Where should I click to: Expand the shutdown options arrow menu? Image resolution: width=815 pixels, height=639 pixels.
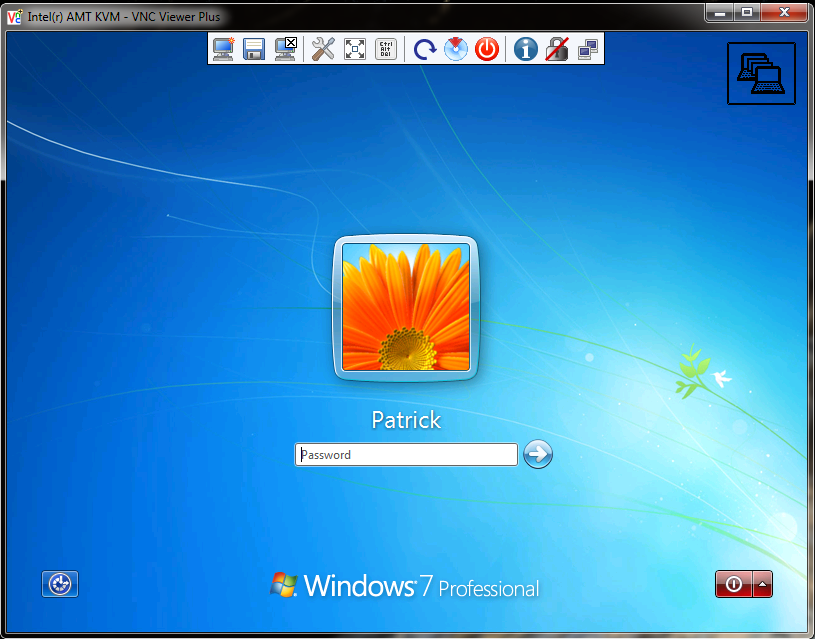click(x=762, y=584)
